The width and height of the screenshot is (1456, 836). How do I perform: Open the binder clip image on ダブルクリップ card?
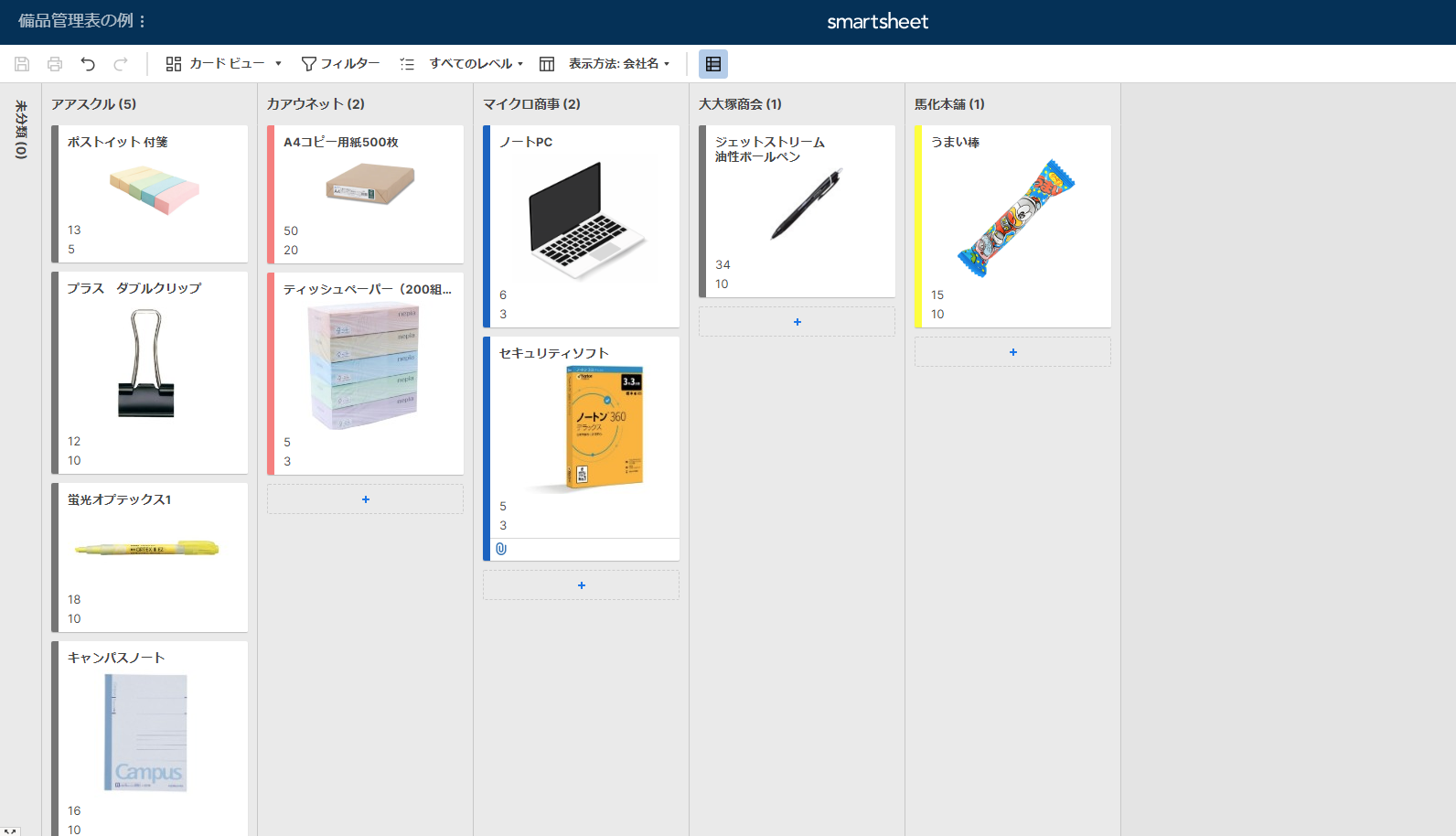point(146,363)
